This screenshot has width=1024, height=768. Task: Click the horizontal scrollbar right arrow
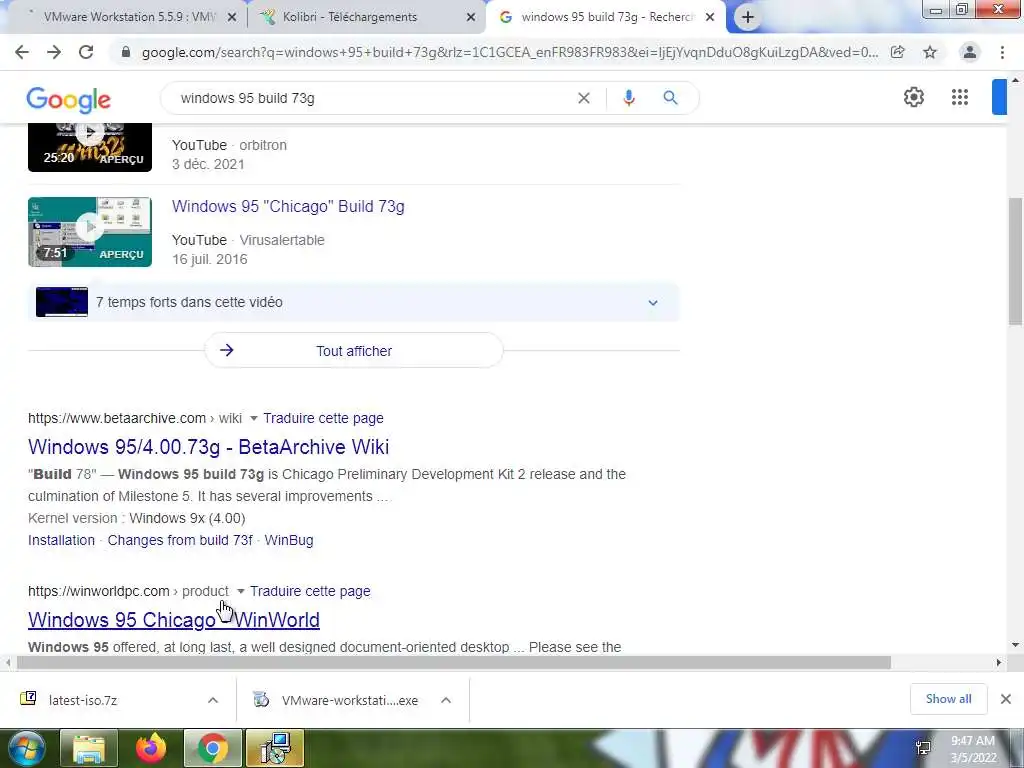coord(999,662)
